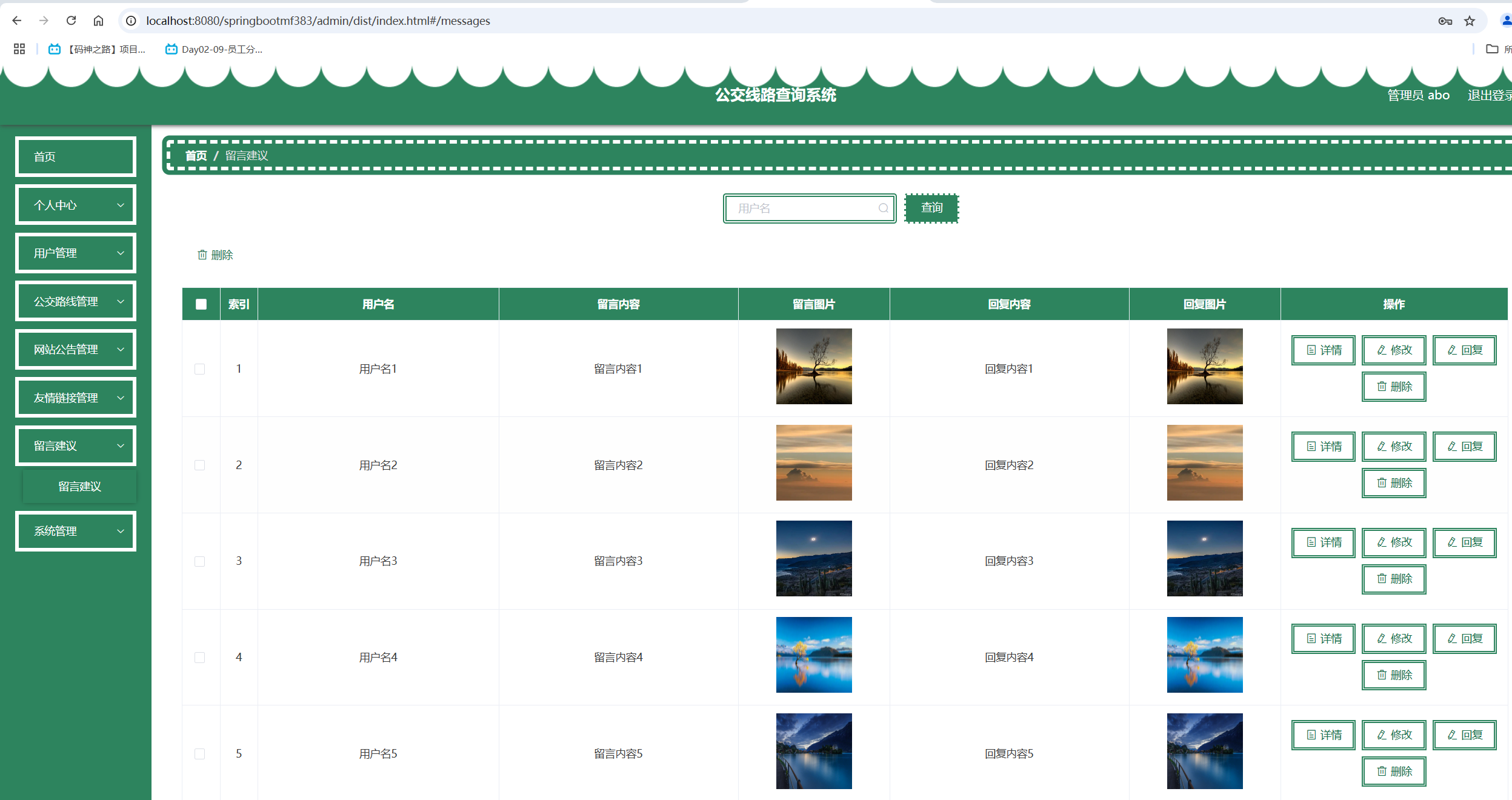Click the trash 删除 icon above table
1512x800 pixels.
[202, 255]
